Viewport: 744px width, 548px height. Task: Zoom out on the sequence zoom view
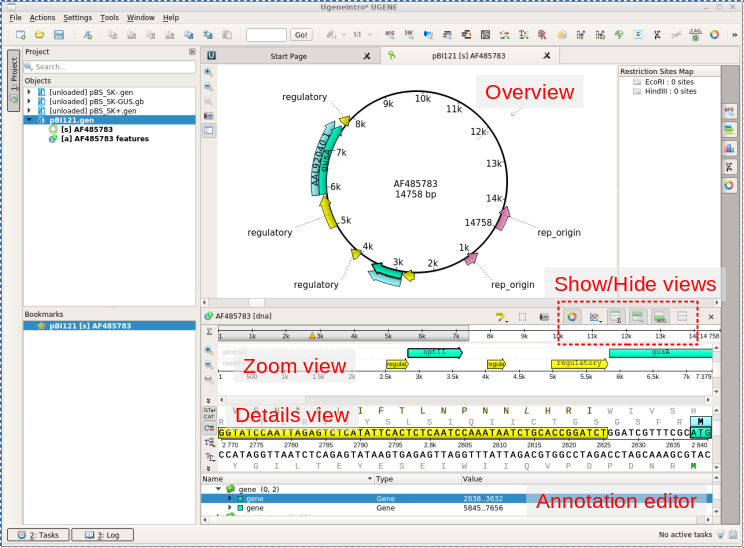pyautogui.click(x=209, y=364)
